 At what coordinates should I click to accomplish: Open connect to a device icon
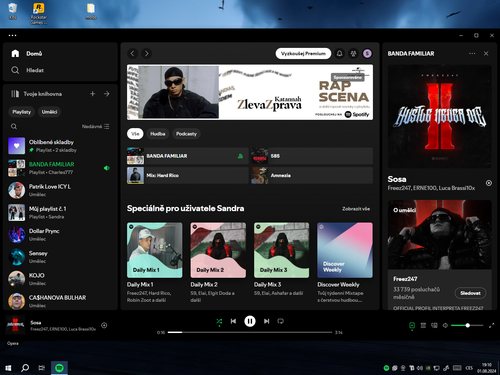434,325
